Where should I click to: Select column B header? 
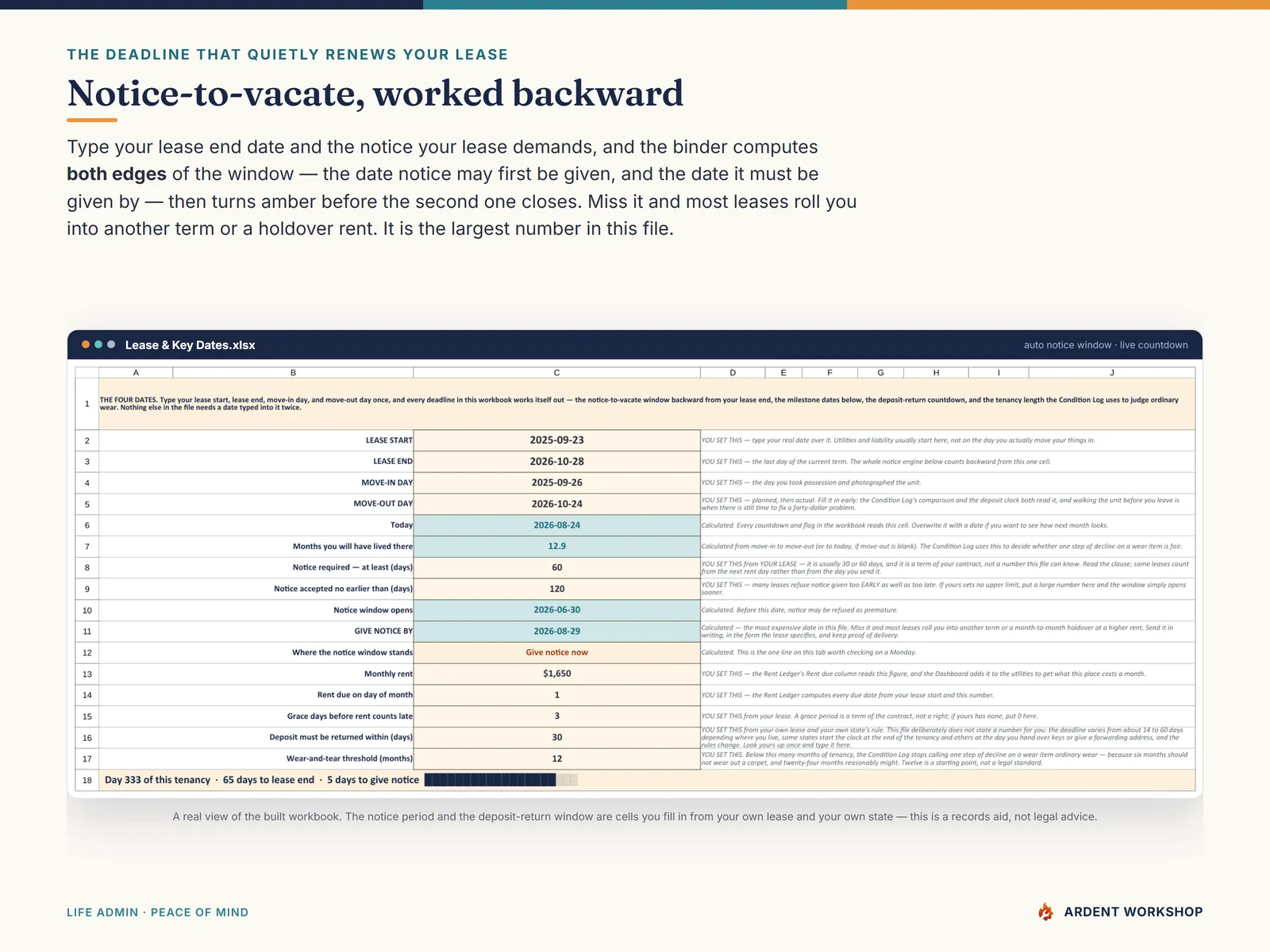point(293,372)
